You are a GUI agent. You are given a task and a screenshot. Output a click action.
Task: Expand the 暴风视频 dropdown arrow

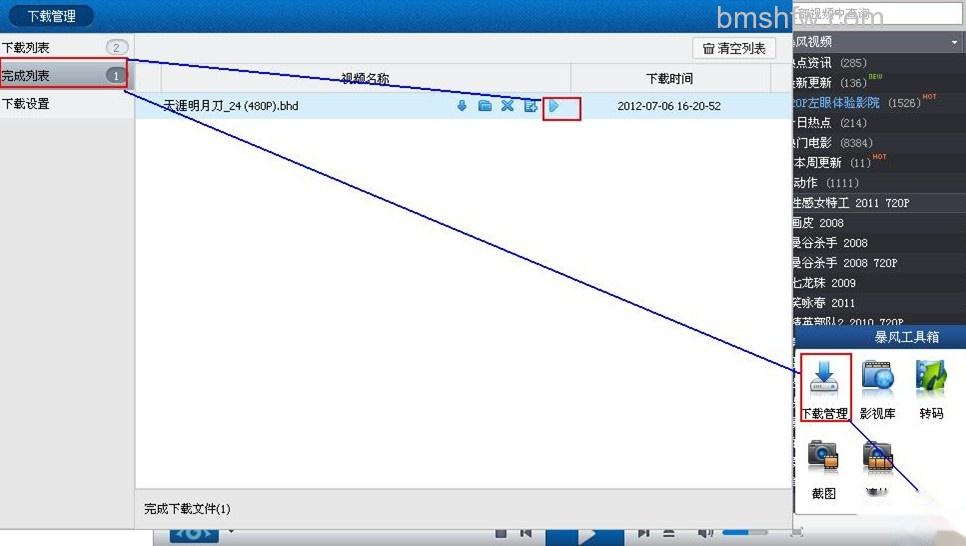[x=954, y=42]
